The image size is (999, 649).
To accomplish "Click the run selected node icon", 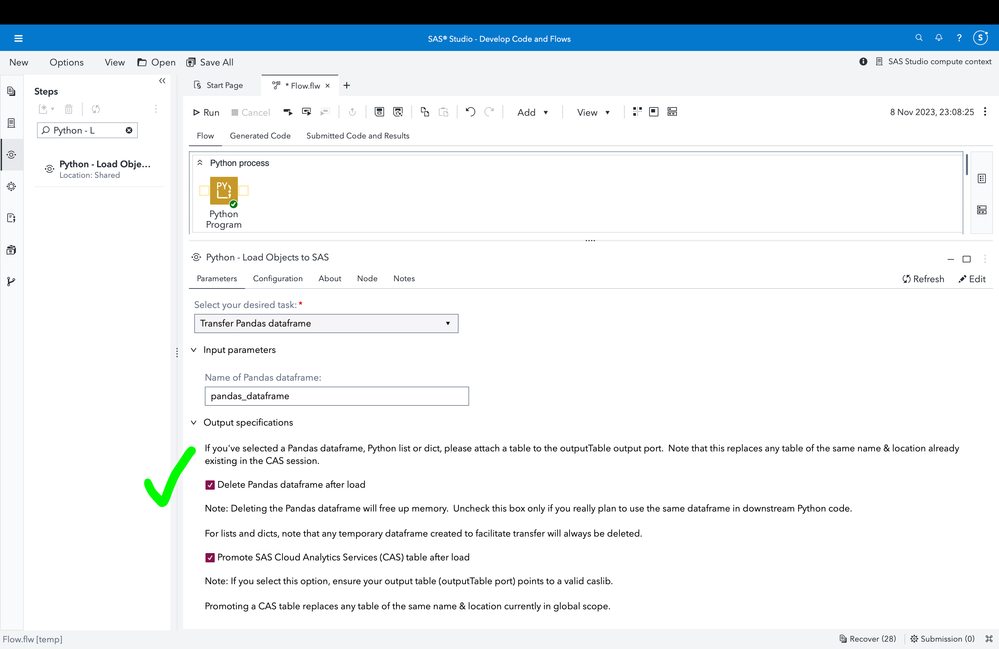I will click(x=288, y=112).
